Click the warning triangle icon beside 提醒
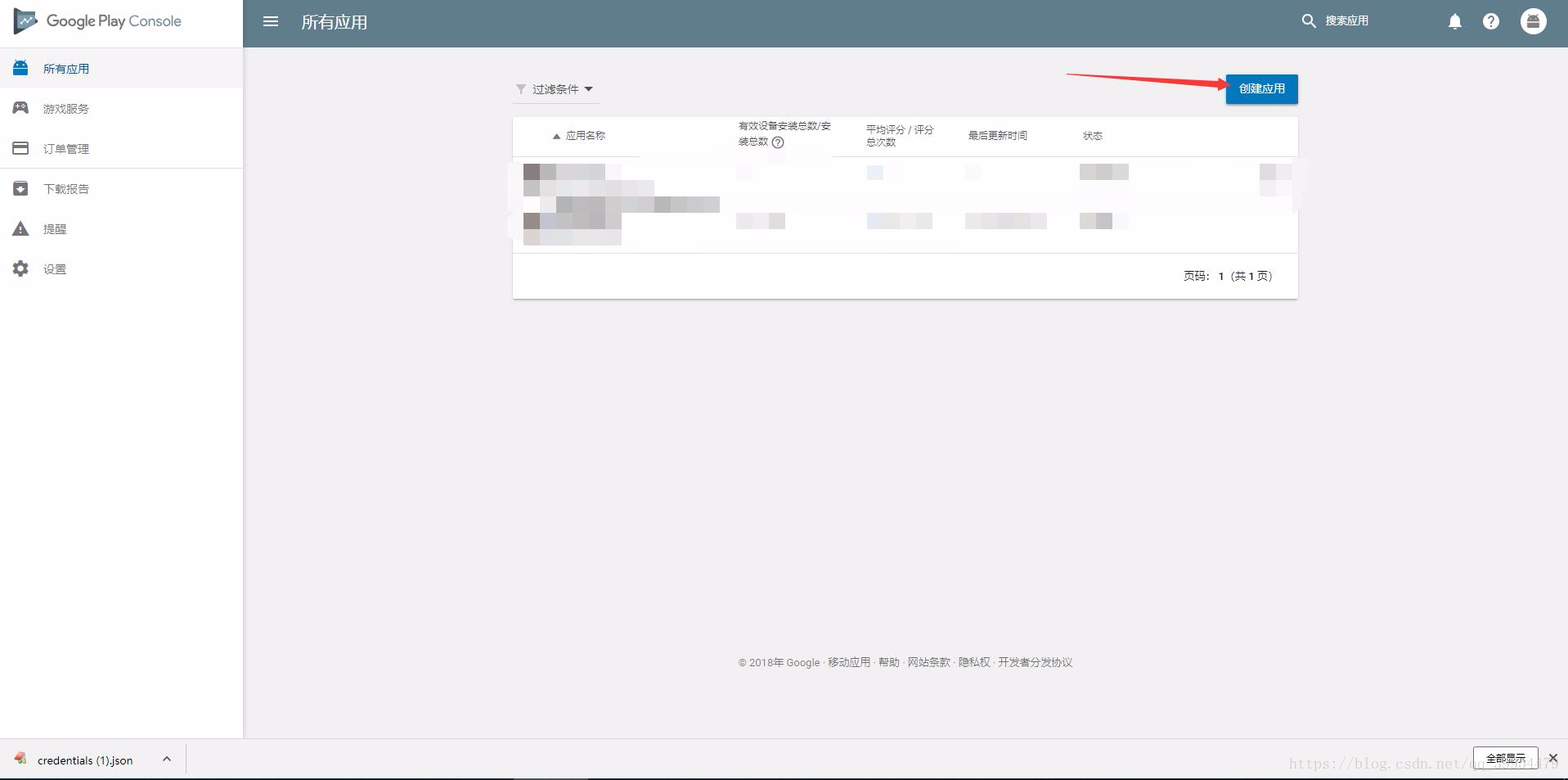This screenshot has height=780, width=1568. pos(20,228)
